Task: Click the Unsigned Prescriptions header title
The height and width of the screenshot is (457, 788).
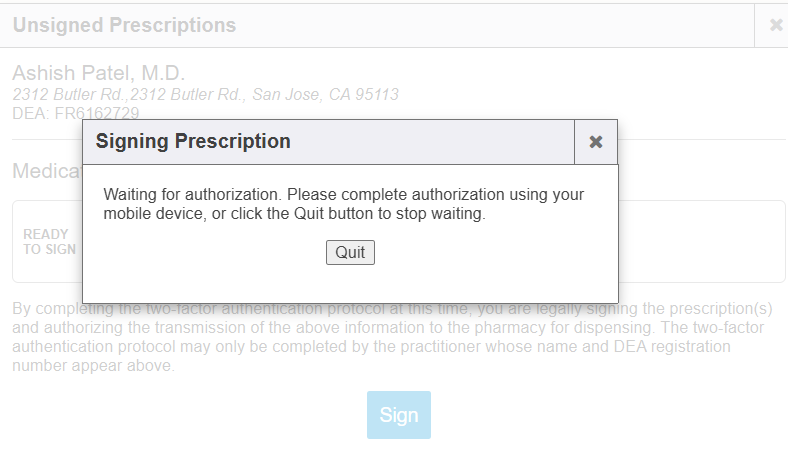Action: click(x=124, y=26)
